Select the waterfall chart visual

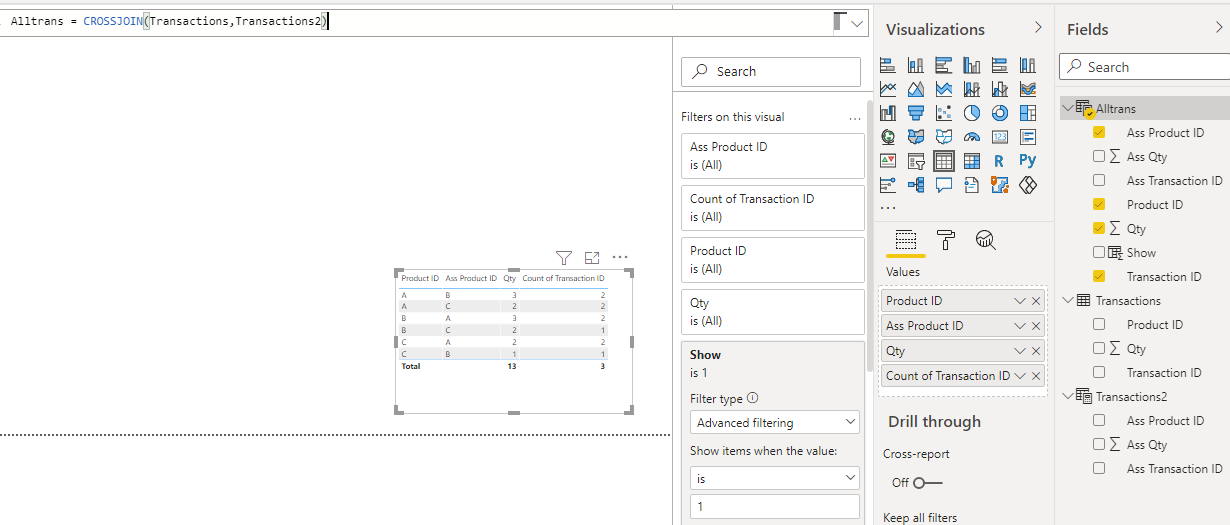click(x=888, y=113)
